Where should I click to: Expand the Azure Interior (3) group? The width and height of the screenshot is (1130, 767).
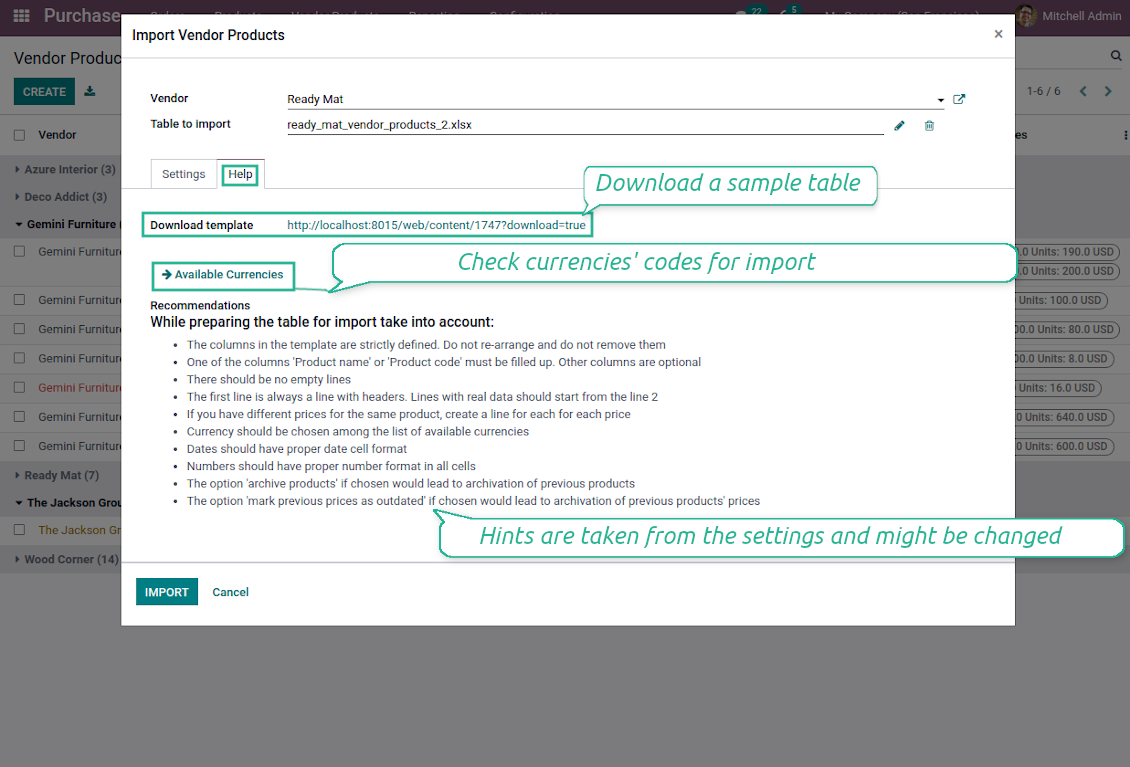tap(62, 169)
